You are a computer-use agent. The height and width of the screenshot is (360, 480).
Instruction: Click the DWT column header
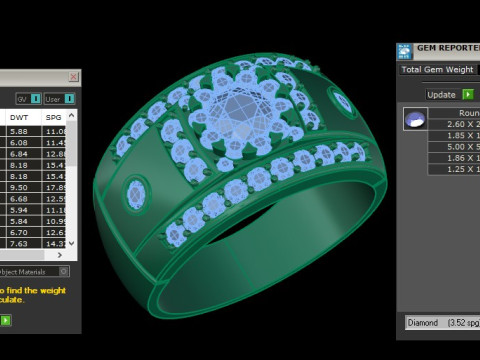coord(23,117)
